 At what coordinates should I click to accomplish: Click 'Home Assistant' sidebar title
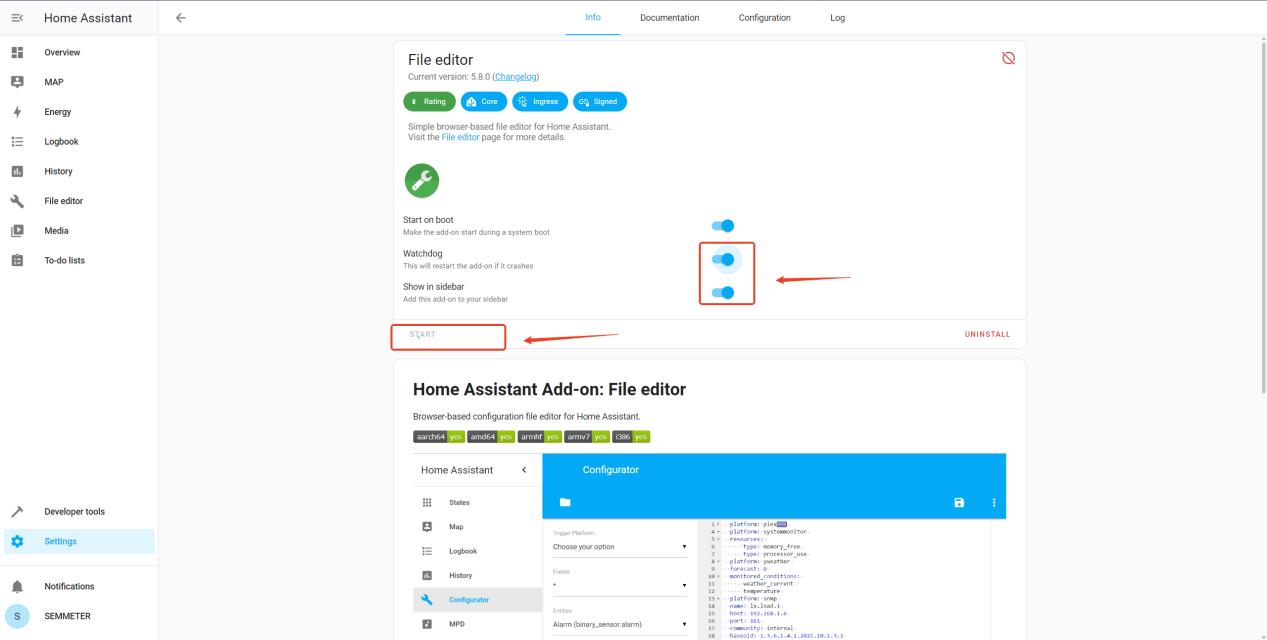point(88,18)
